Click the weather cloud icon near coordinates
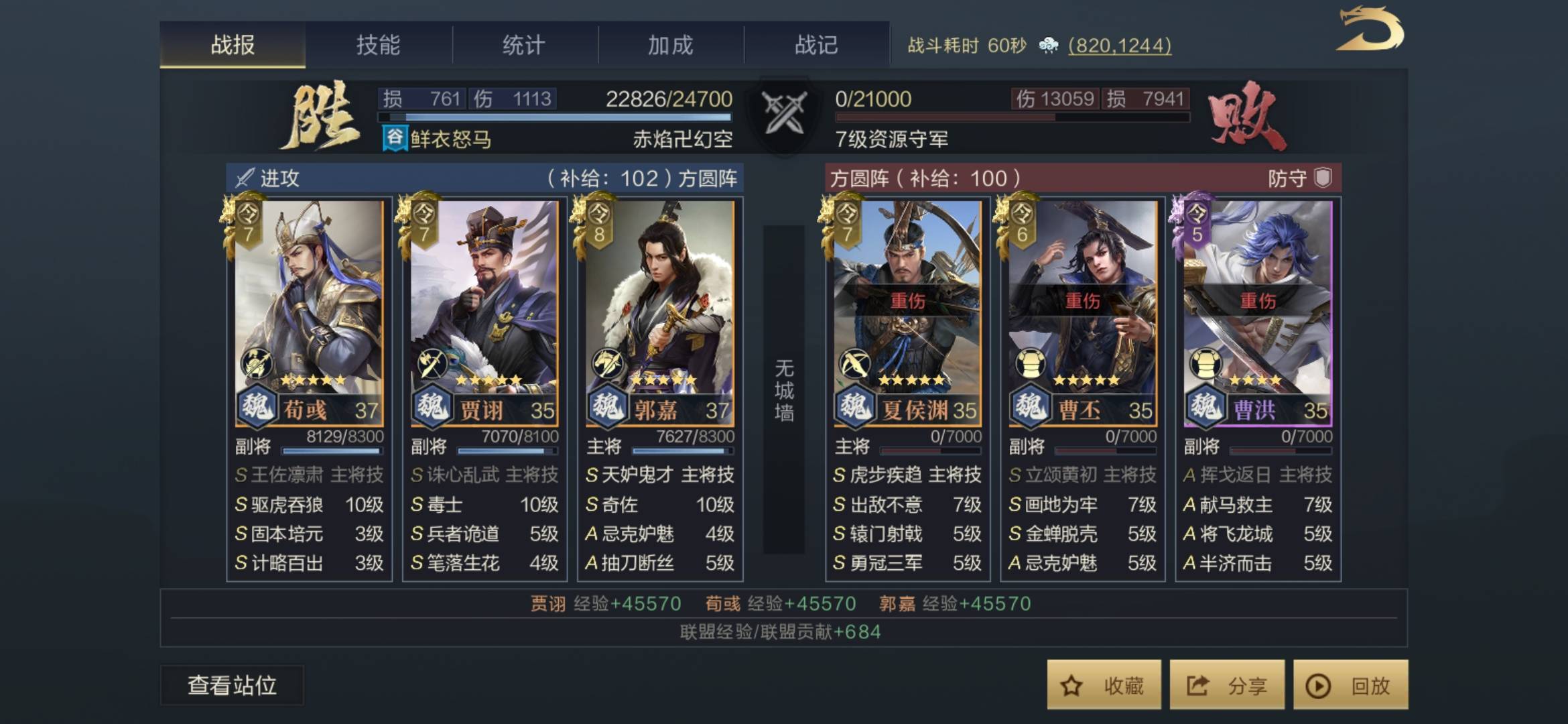Viewport: 1568px width, 724px height. [x=1048, y=46]
